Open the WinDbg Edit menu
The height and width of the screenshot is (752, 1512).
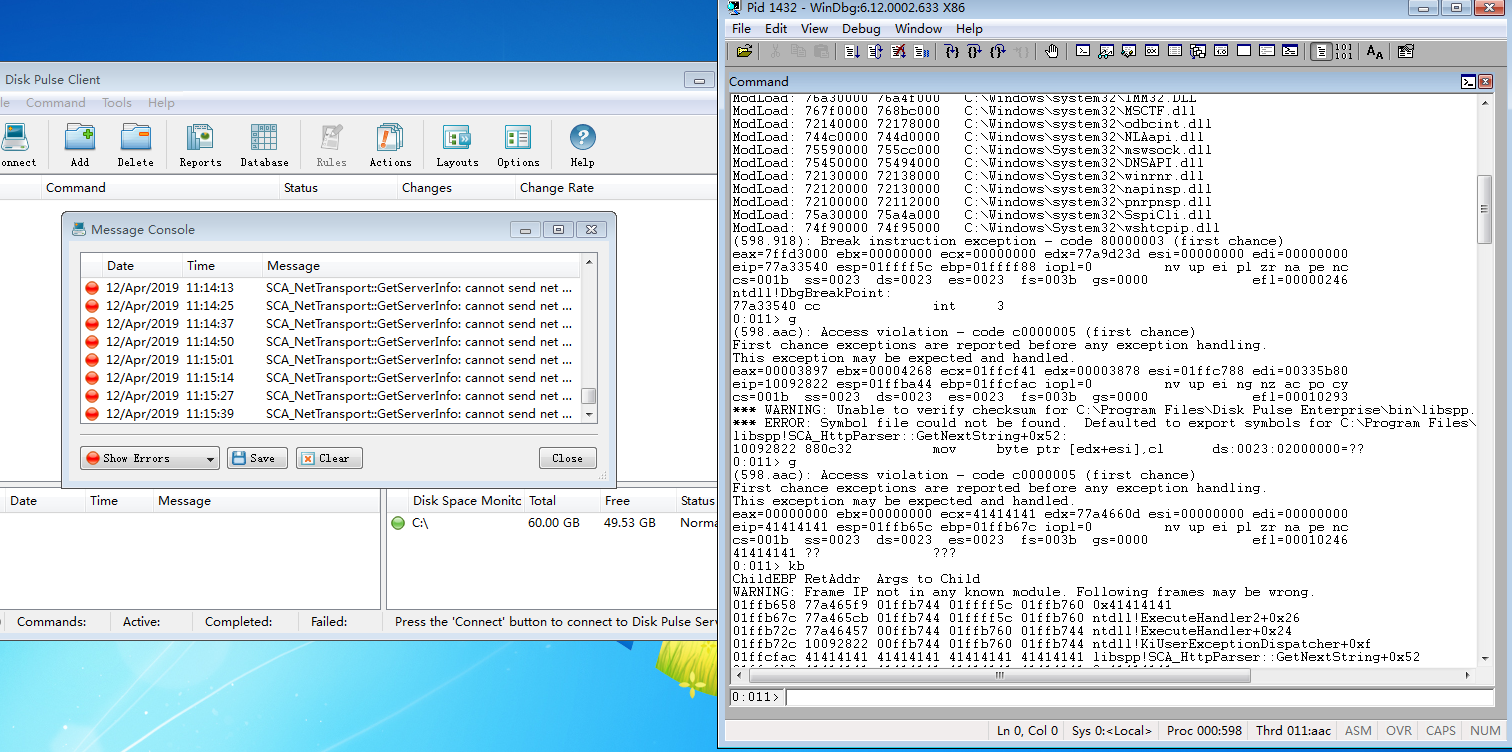pos(776,29)
